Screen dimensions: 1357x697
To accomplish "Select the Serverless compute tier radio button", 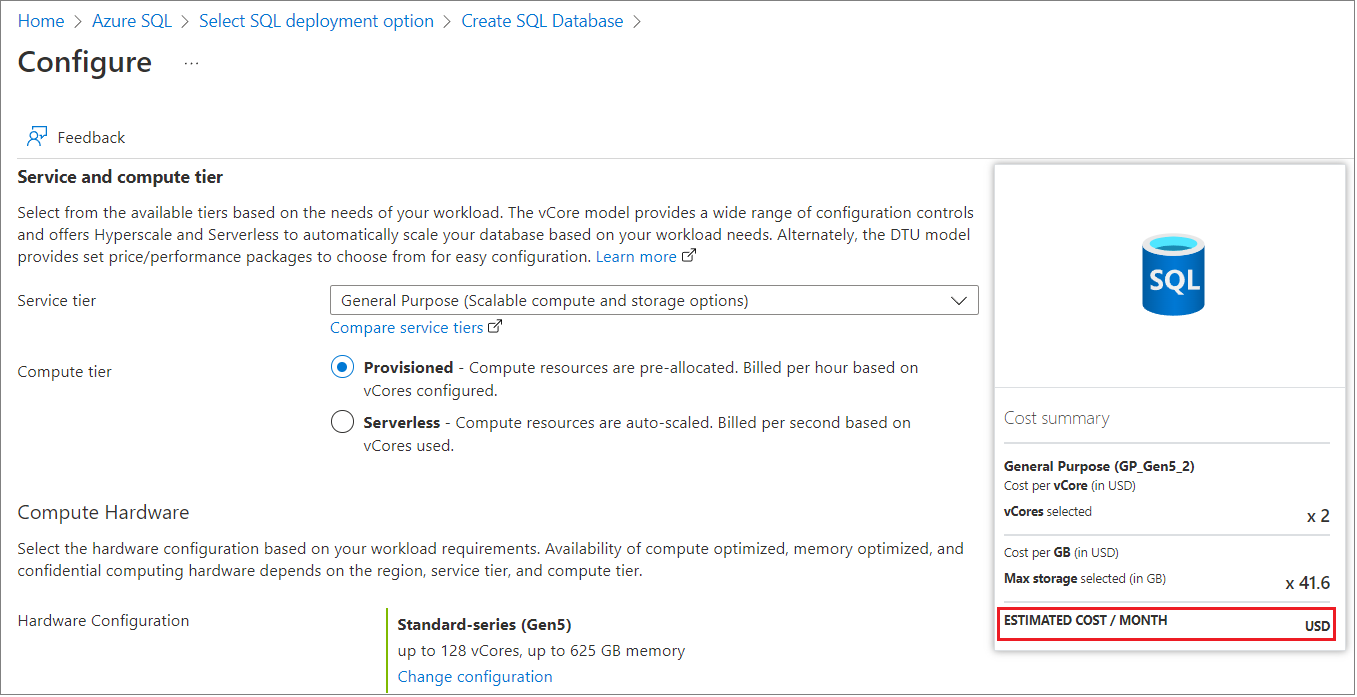I will 342,422.
